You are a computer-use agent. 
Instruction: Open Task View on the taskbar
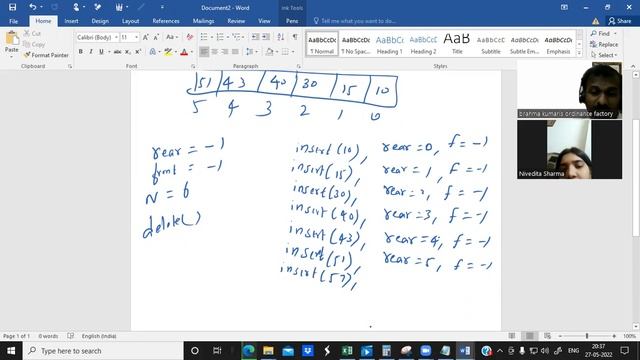click(217, 351)
